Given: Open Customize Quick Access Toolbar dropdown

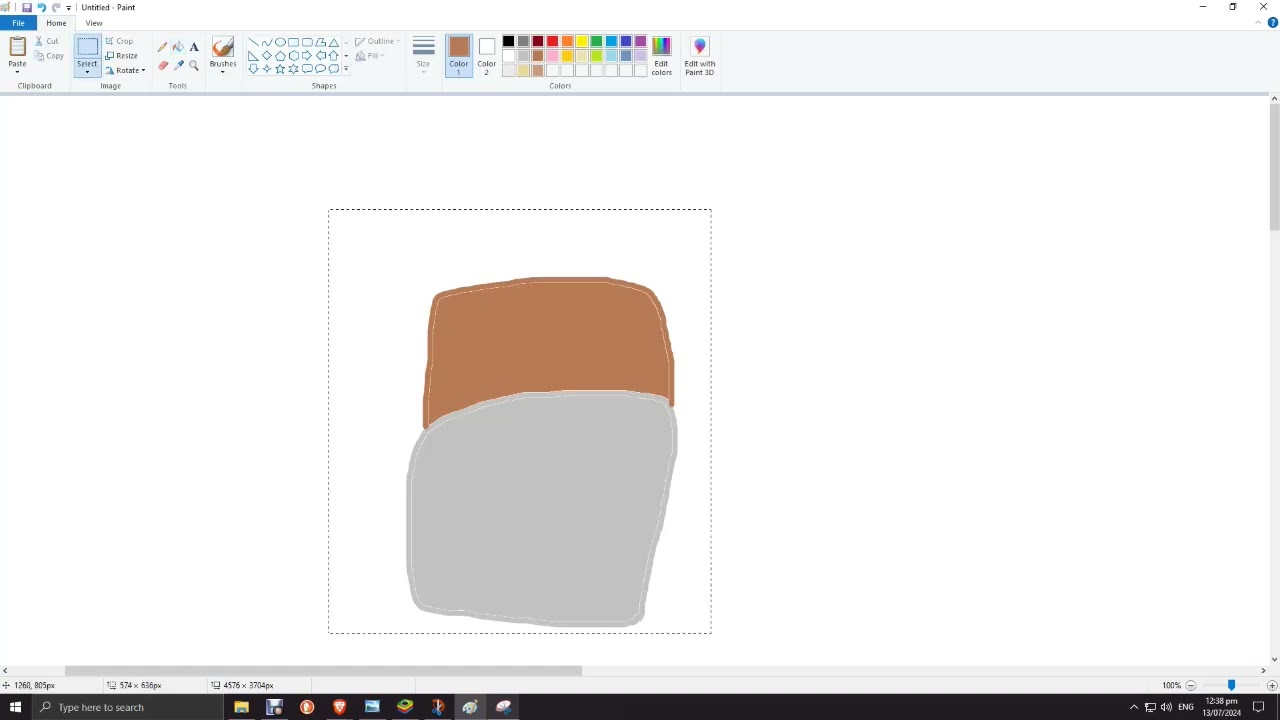Looking at the screenshot, I should (69, 7).
